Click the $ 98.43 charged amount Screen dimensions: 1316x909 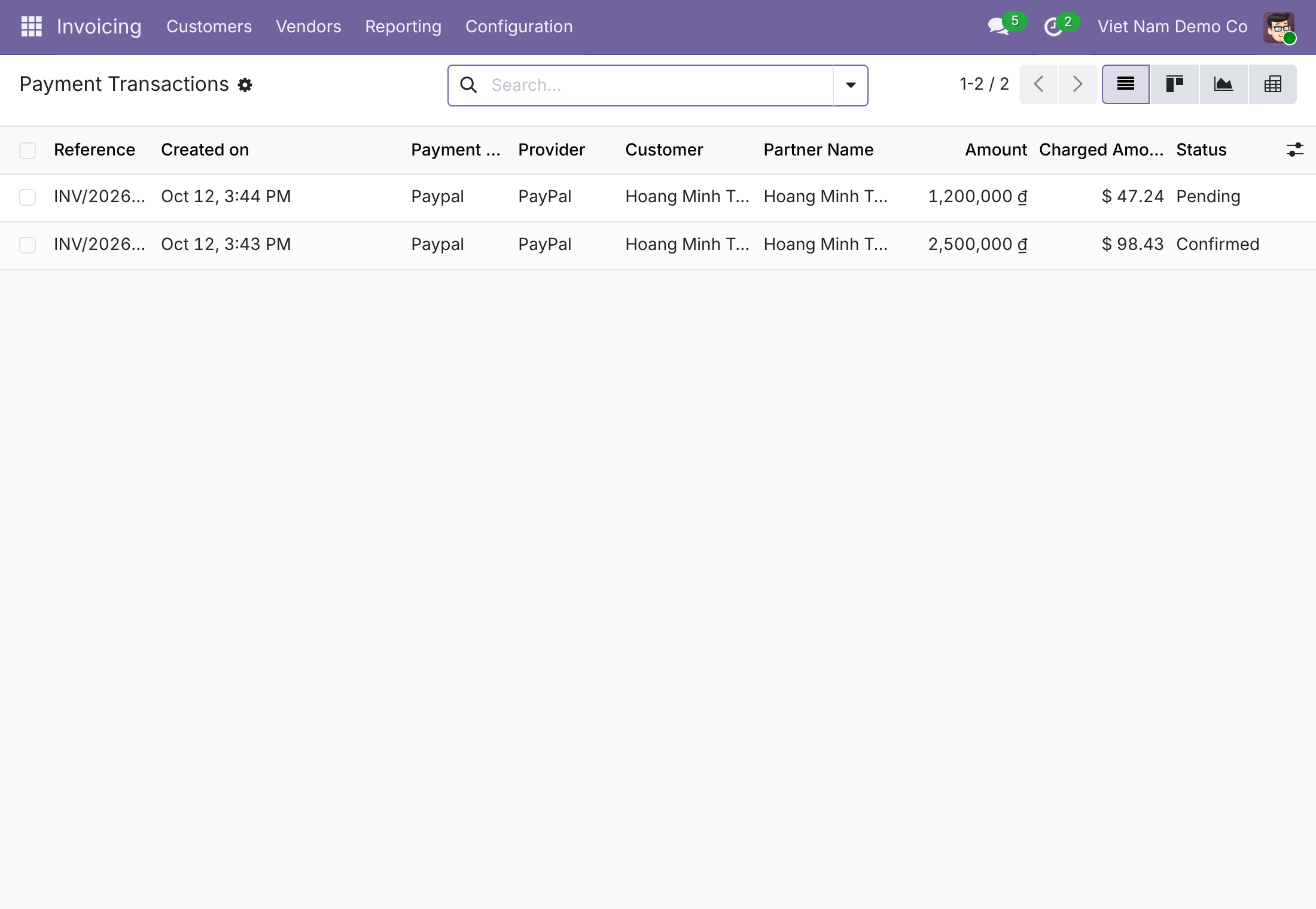(x=1132, y=245)
